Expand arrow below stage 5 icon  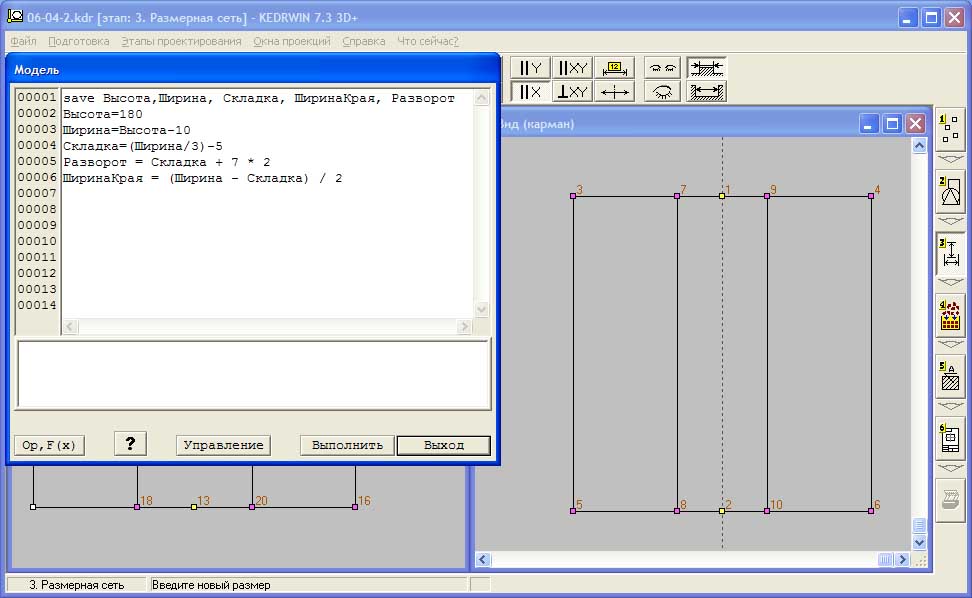(949, 406)
